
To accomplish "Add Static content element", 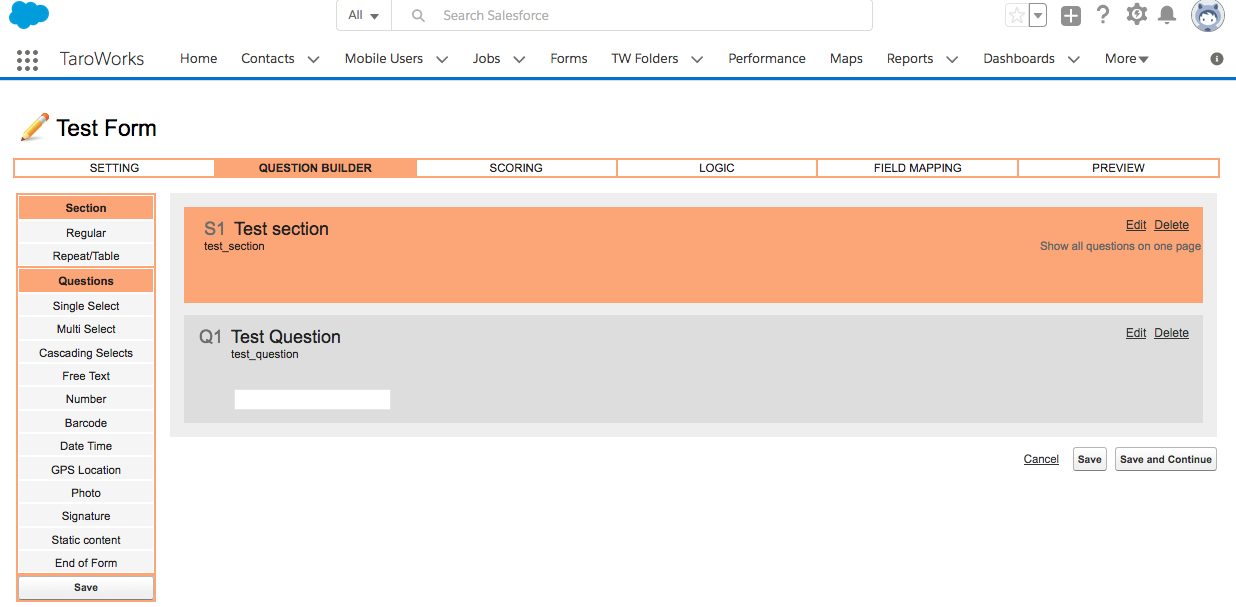I will pos(86,540).
